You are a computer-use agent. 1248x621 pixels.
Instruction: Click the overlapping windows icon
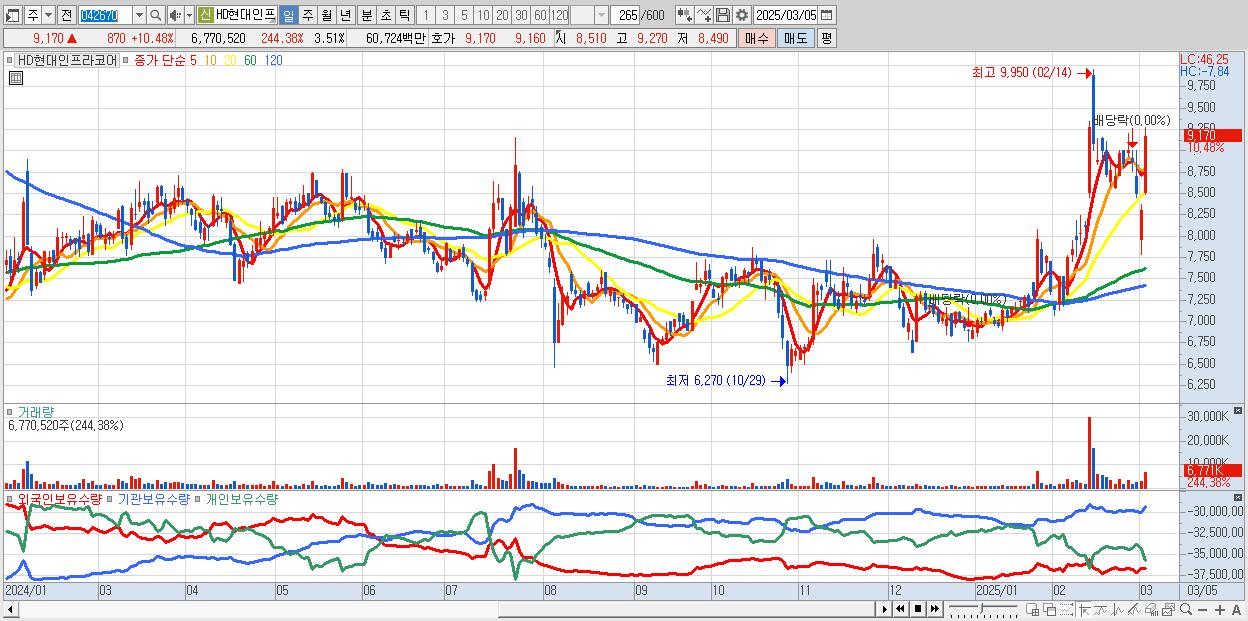tap(1050, 609)
